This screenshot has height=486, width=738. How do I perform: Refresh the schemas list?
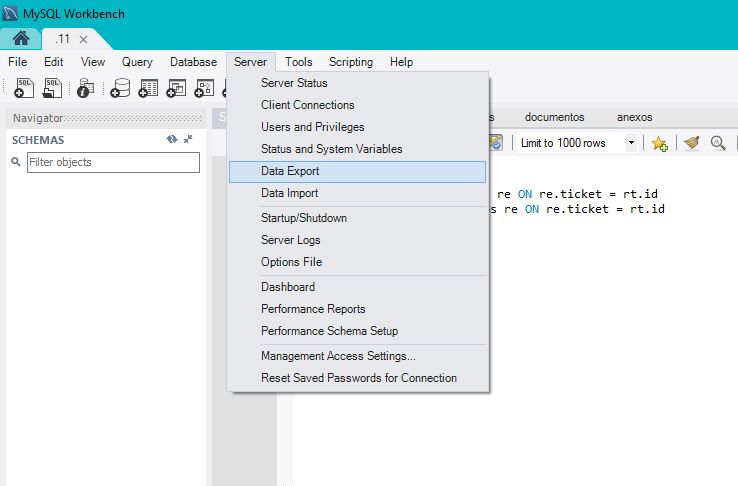point(172,139)
